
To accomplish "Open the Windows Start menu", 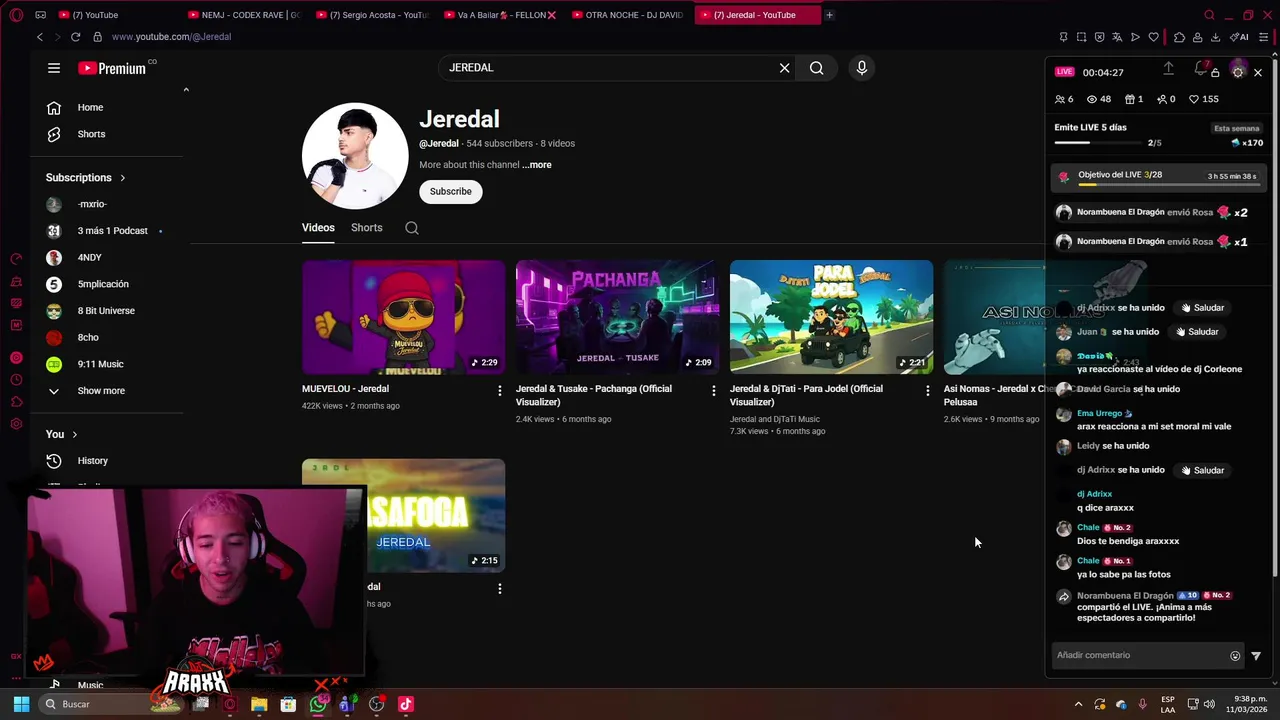I will [20, 704].
